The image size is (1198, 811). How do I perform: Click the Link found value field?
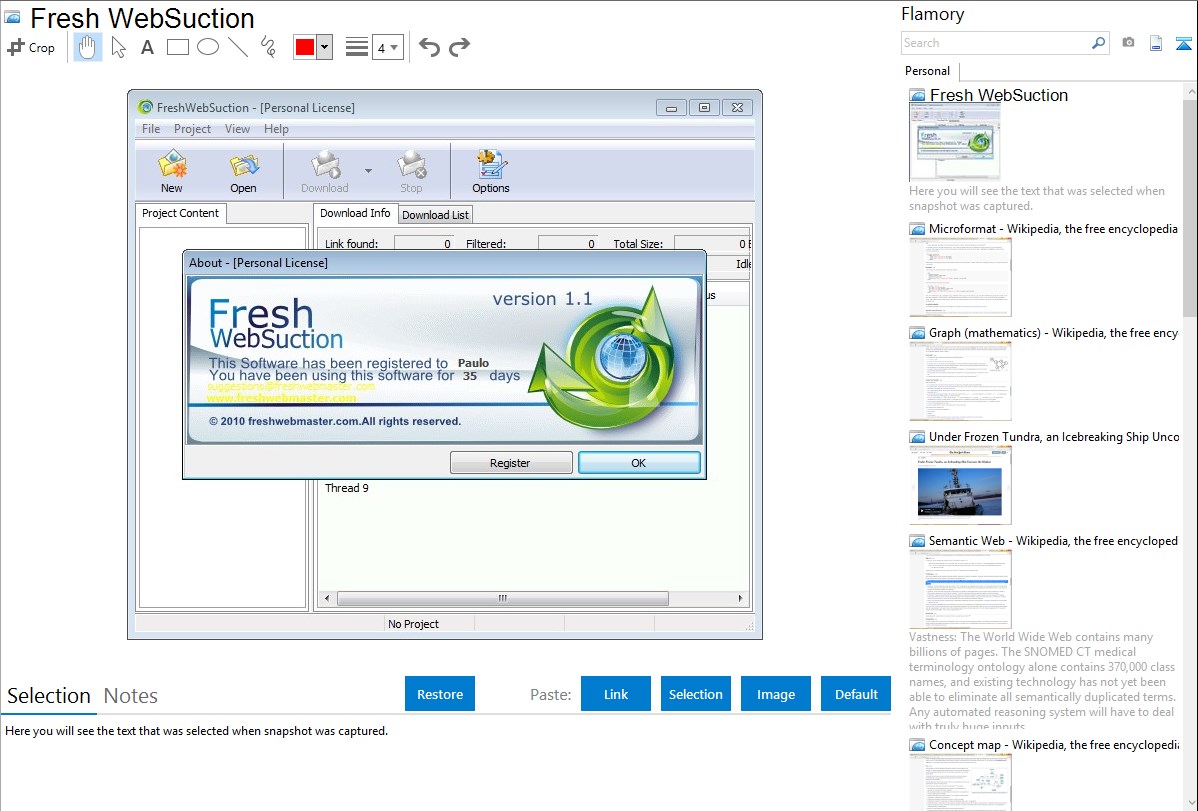425,243
